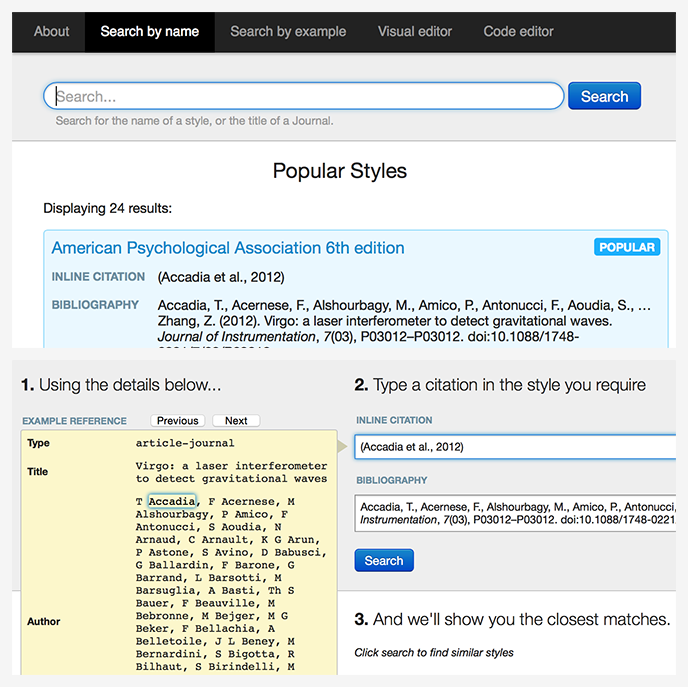Click the Virgo laser interferometer title value
688x687 pixels.
[x=231, y=472]
